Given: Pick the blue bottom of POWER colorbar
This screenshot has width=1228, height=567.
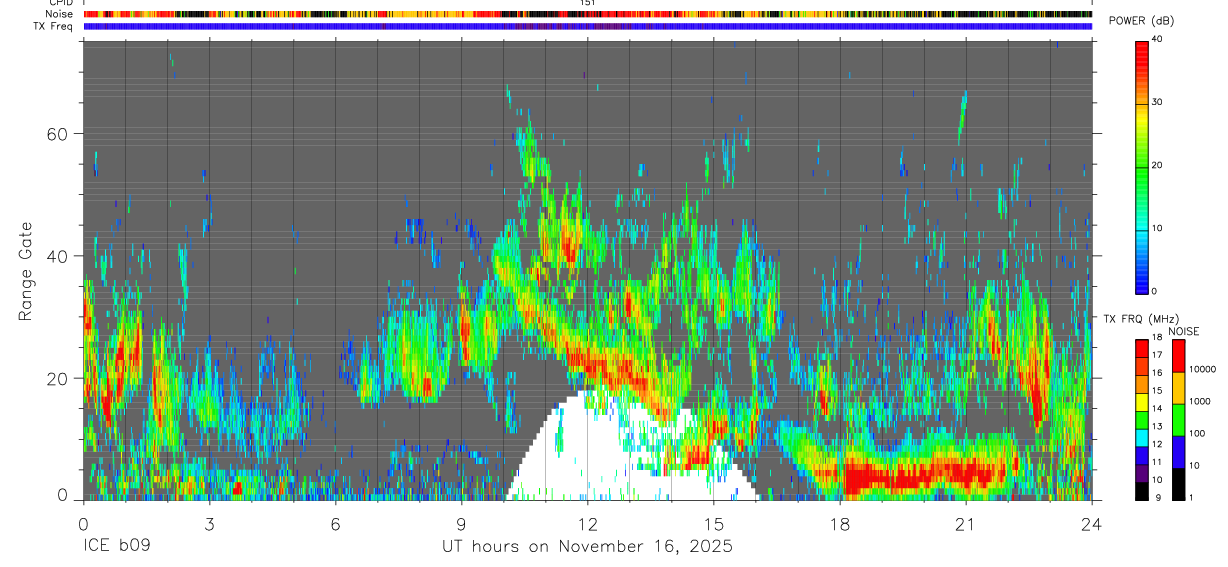Looking at the screenshot, I should (1141, 278).
